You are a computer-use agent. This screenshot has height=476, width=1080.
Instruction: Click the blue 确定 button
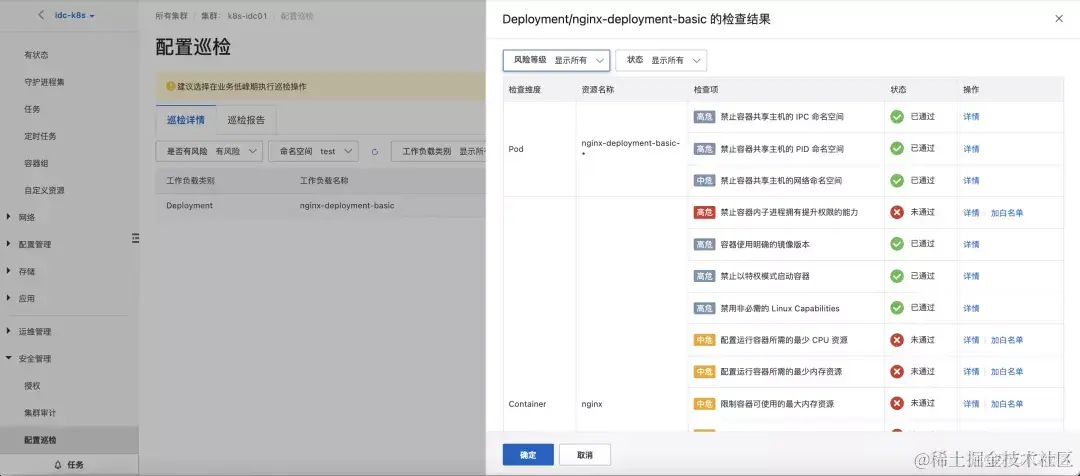[528, 455]
